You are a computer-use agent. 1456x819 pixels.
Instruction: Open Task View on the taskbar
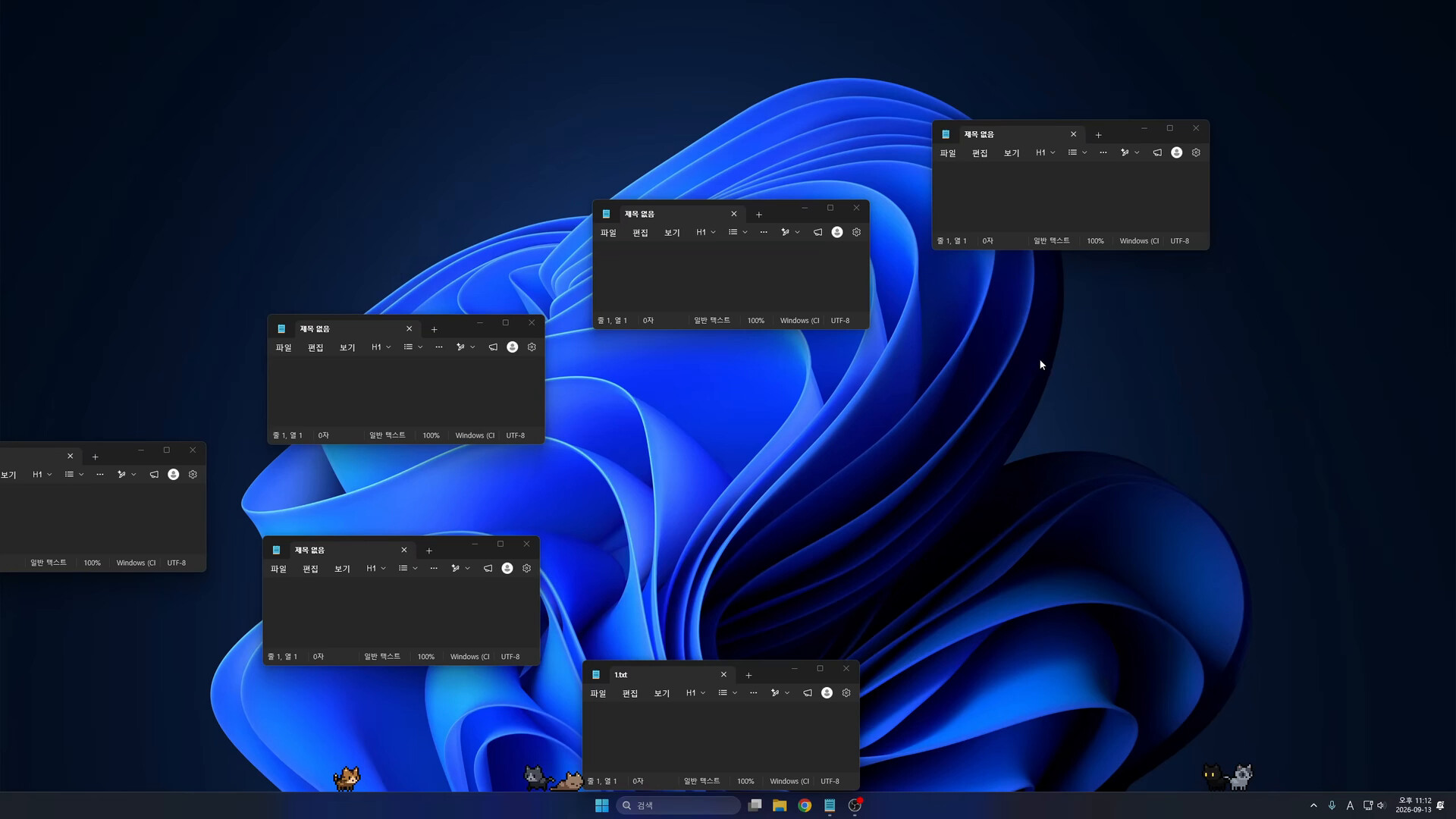coord(755,805)
